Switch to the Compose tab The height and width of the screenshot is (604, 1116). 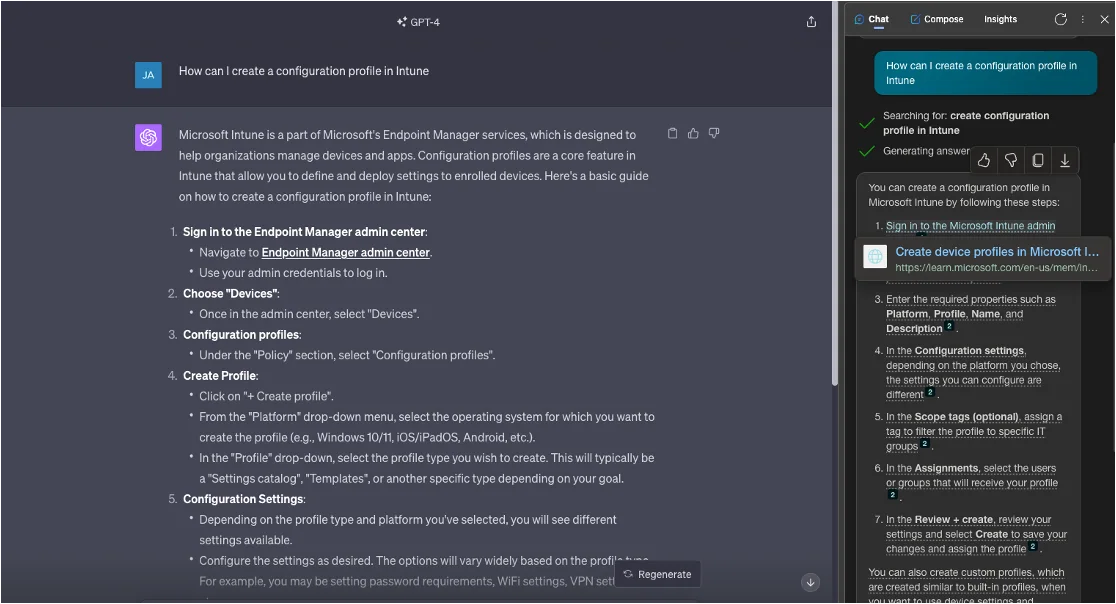[x=937, y=19]
